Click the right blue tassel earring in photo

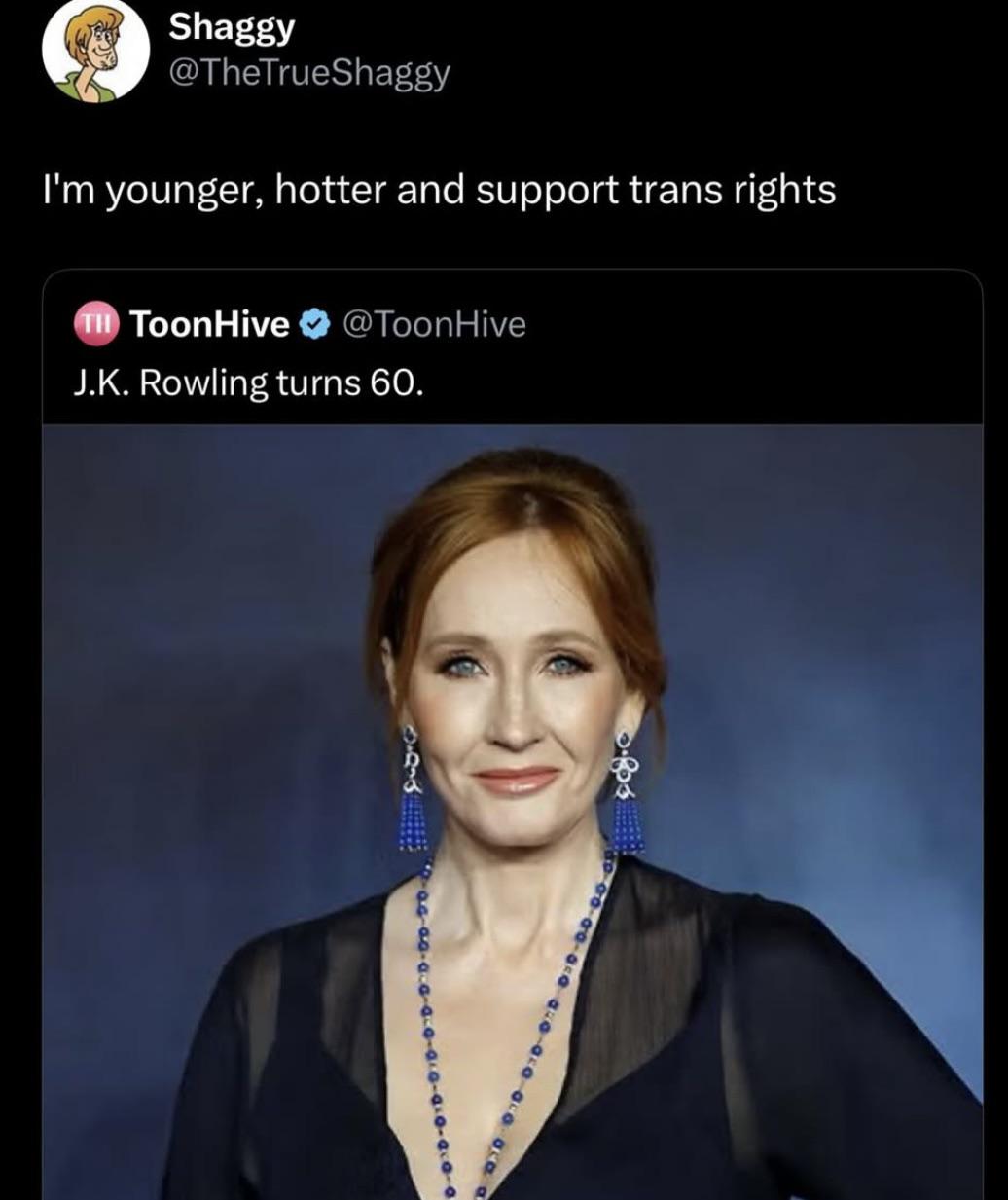click(627, 794)
